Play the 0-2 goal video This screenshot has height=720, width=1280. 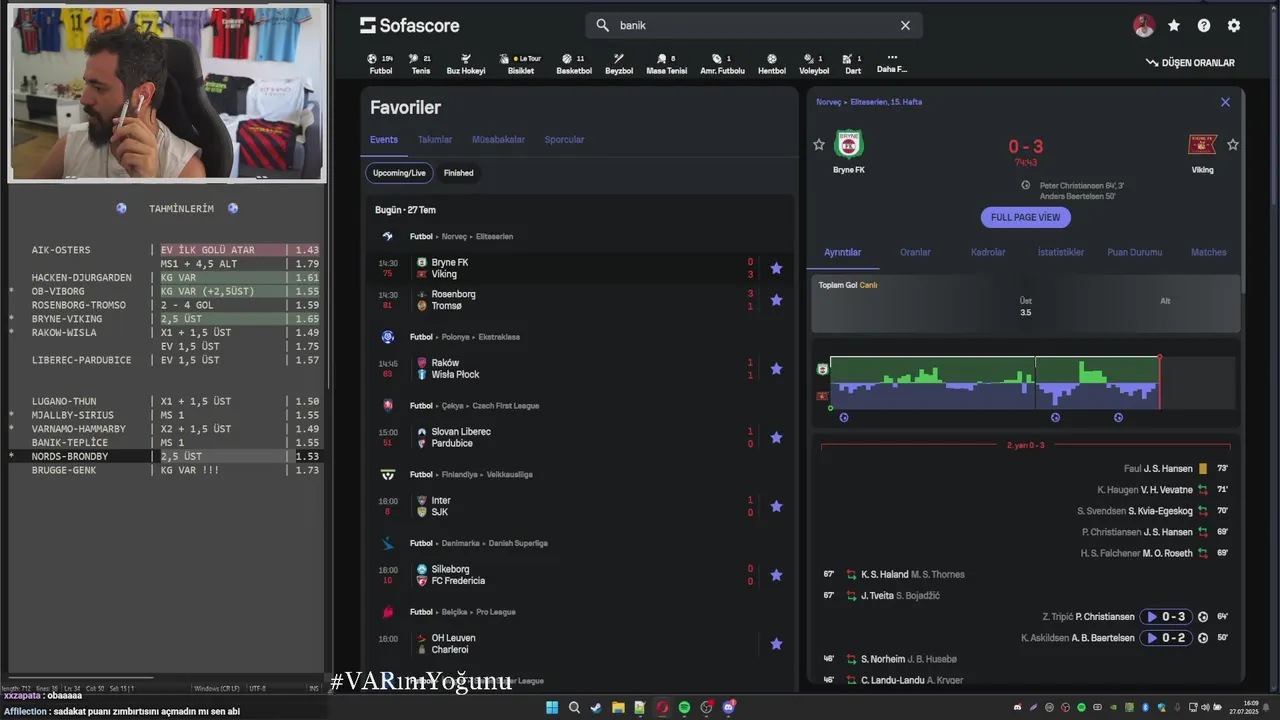(x=1166, y=638)
